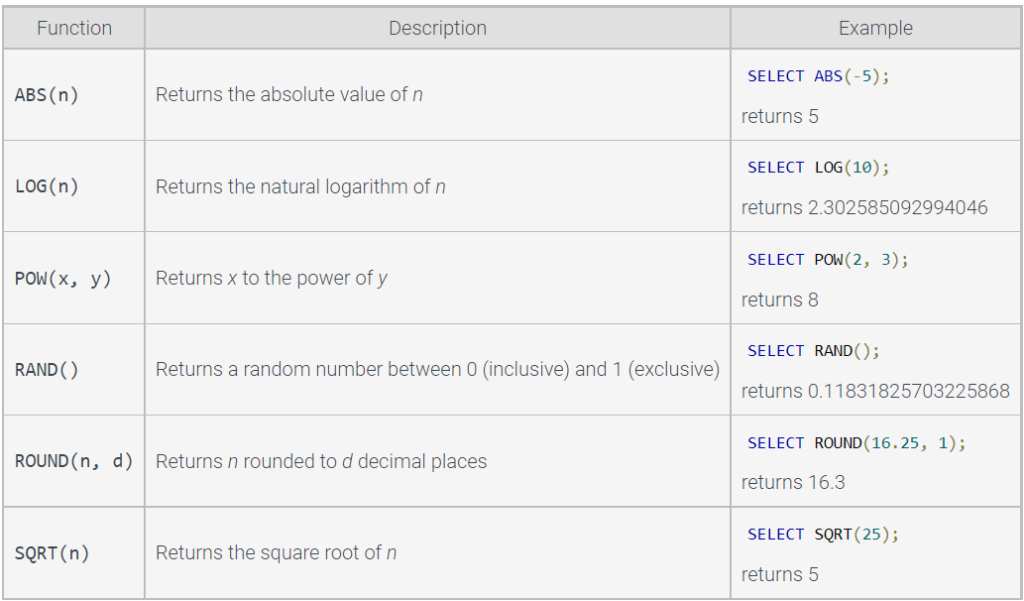1024x601 pixels.
Task: Select the RAND() function cell
Action: 74,370
